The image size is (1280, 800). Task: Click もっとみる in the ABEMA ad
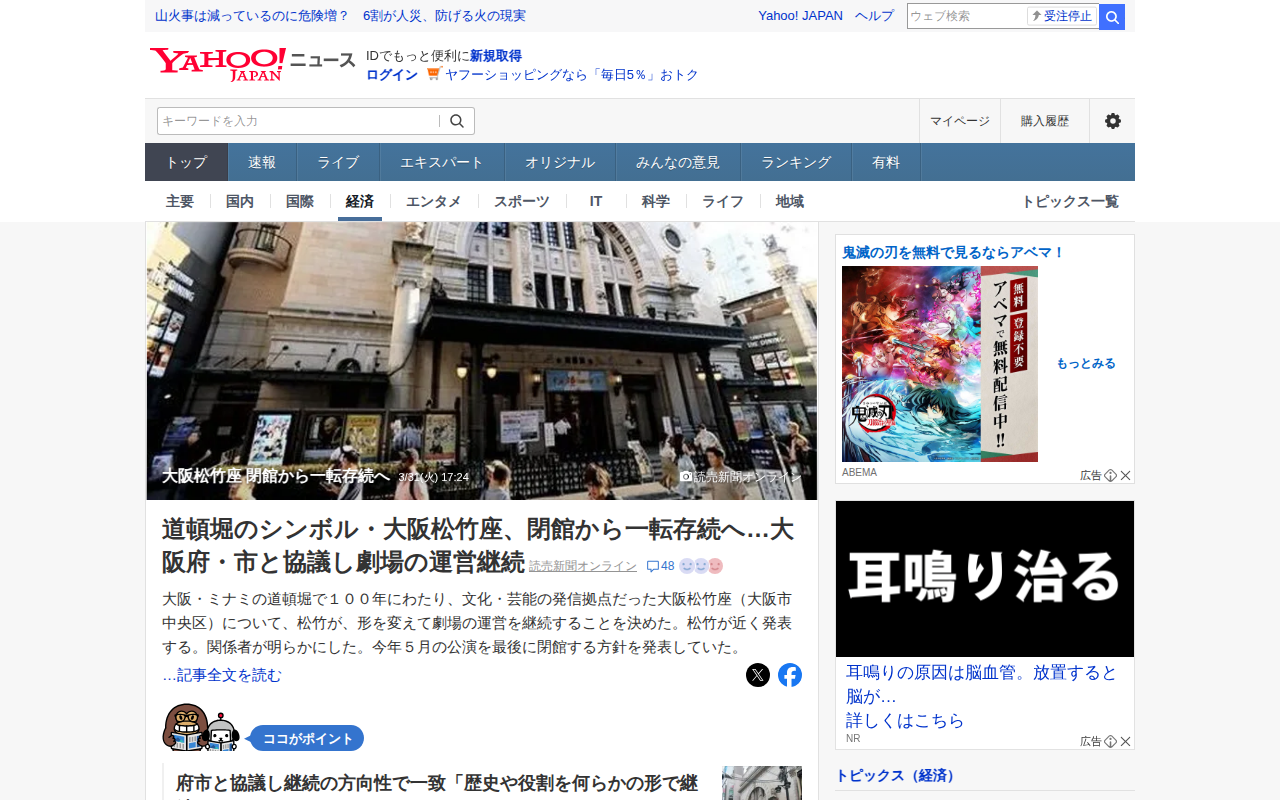coord(1086,364)
